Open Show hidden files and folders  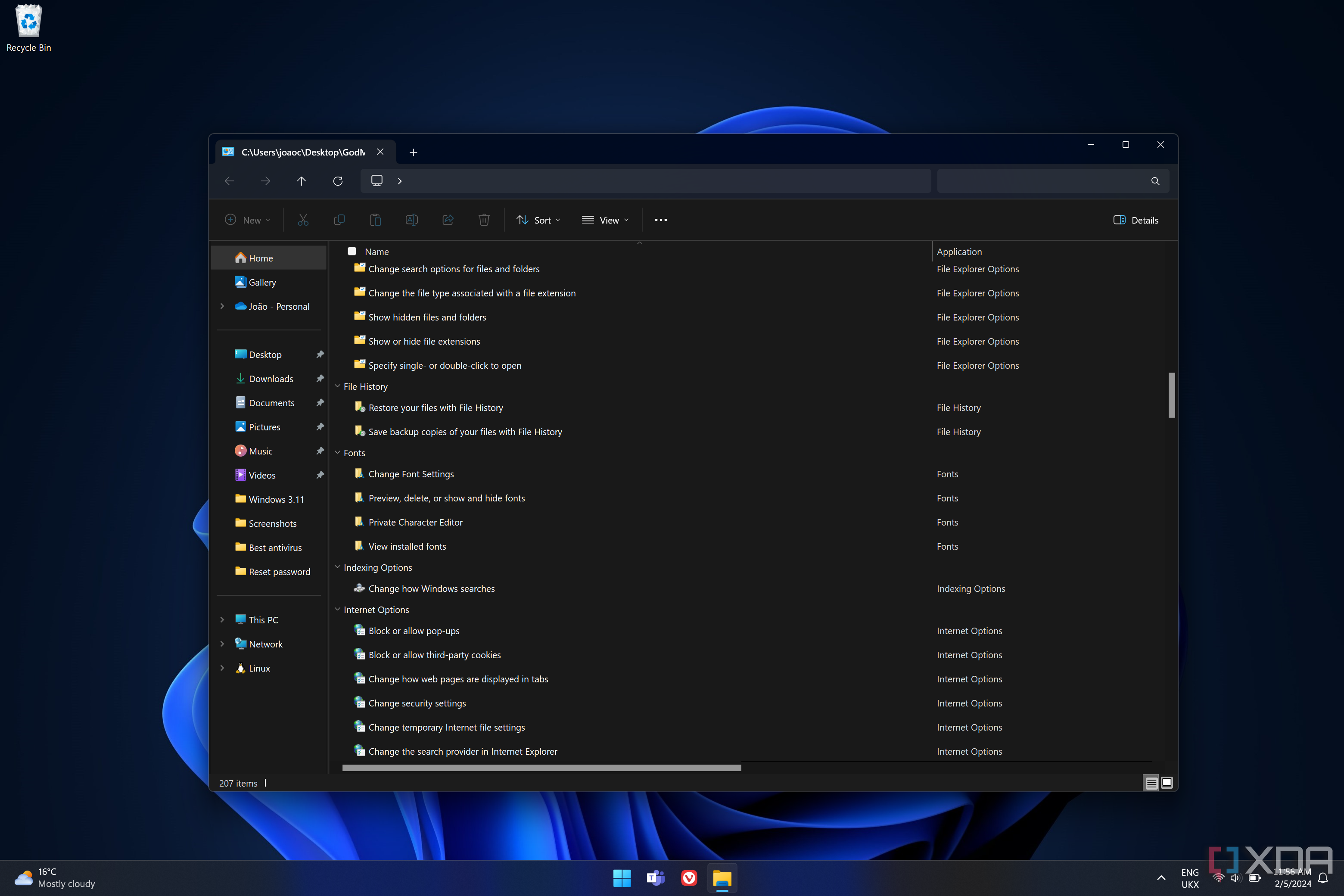pyautogui.click(x=427, y=317)
